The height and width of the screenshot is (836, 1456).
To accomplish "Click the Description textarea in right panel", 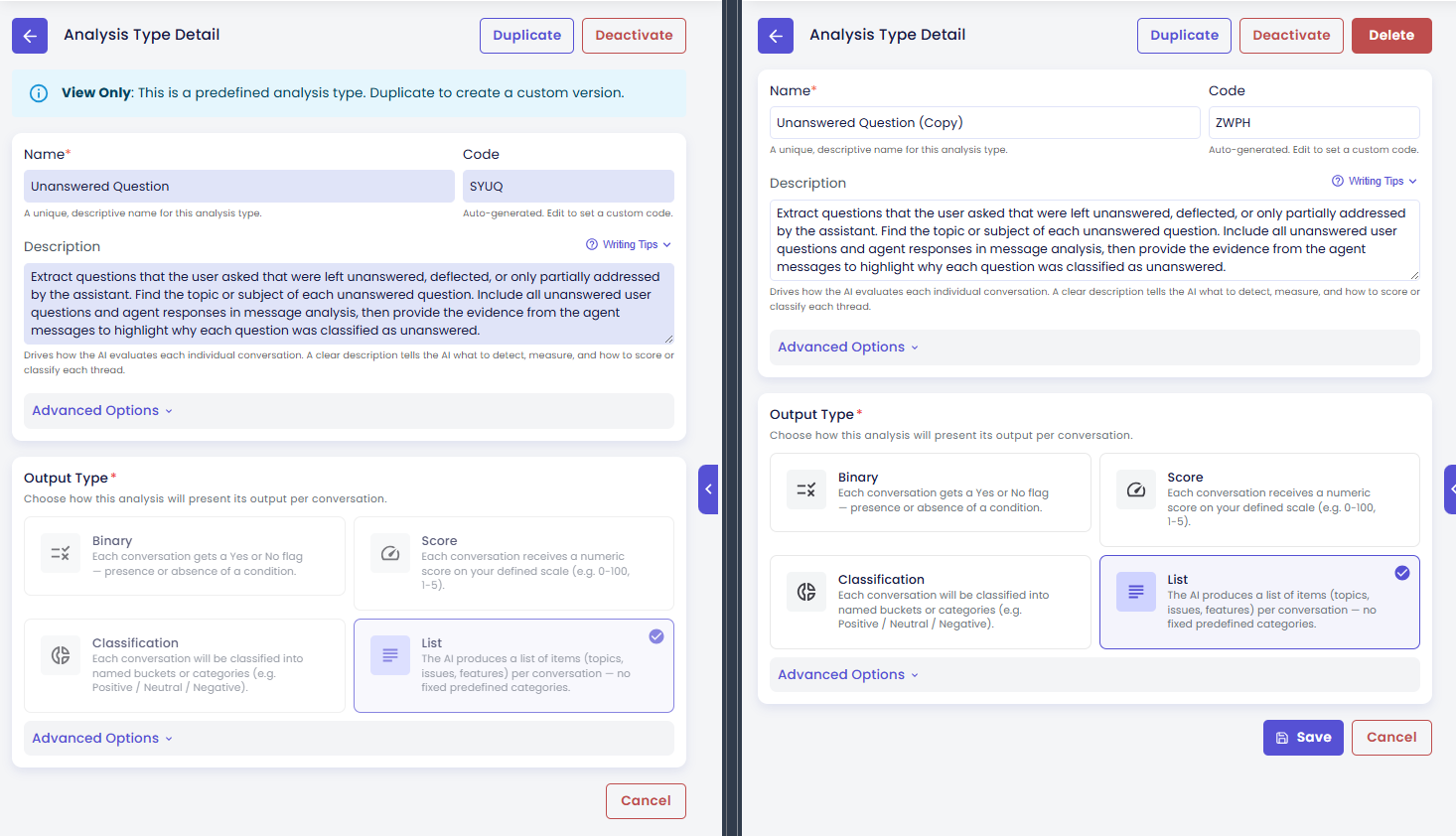I will coord(1094,240).
